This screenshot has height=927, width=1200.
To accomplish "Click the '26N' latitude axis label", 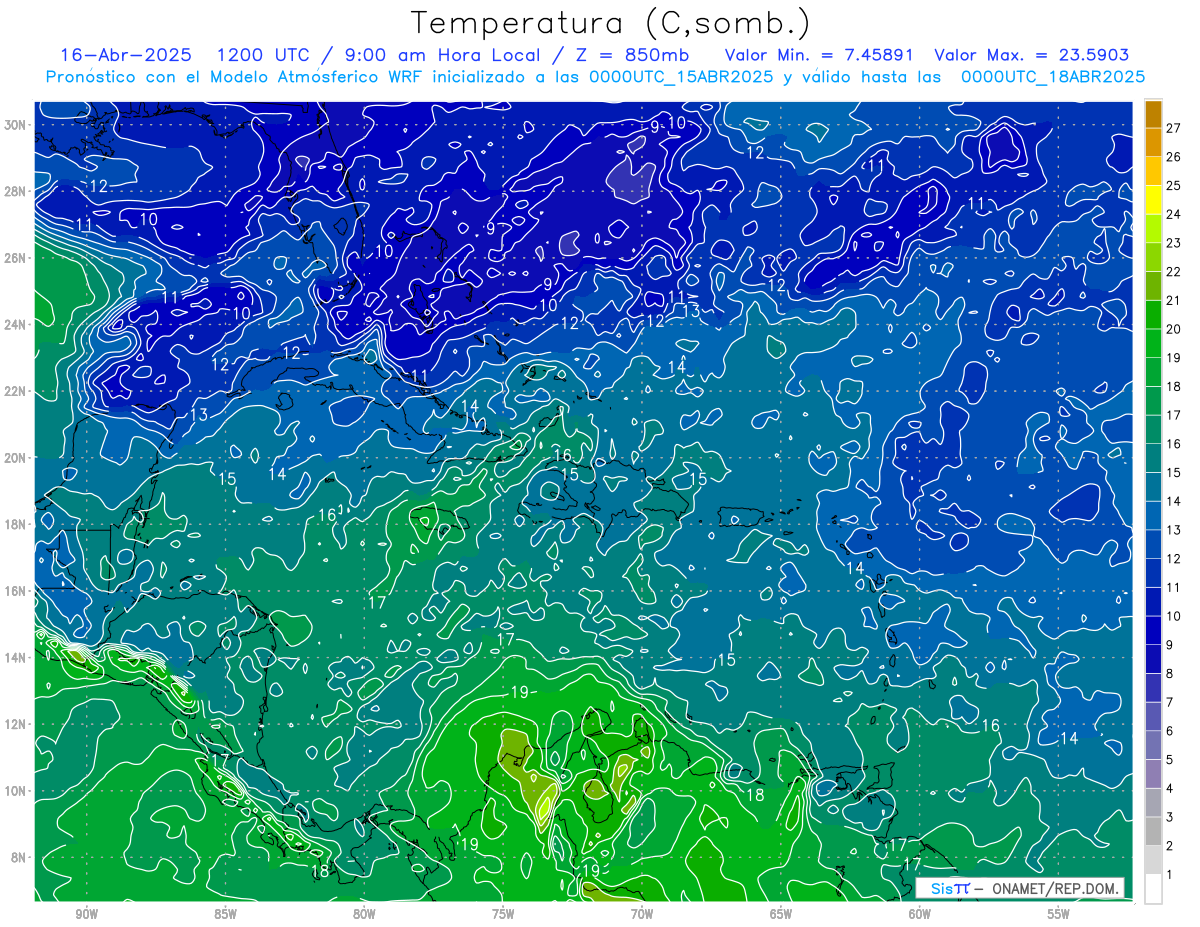I will click(17, 258).
